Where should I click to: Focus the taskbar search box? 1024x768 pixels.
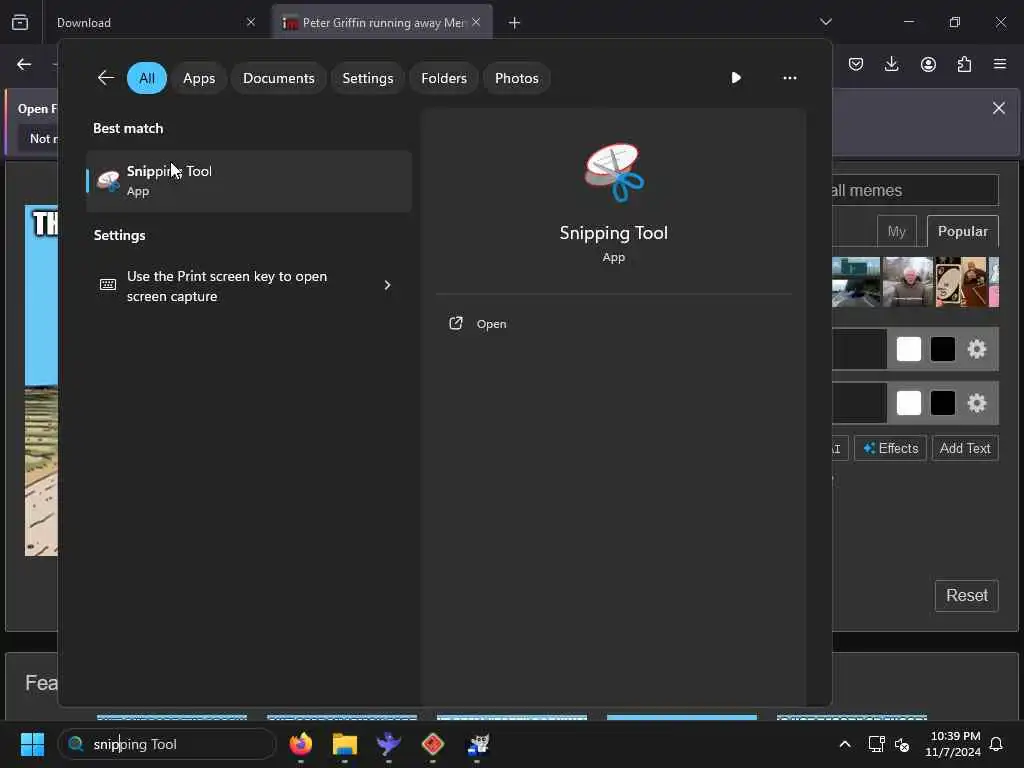pos(167,744)
